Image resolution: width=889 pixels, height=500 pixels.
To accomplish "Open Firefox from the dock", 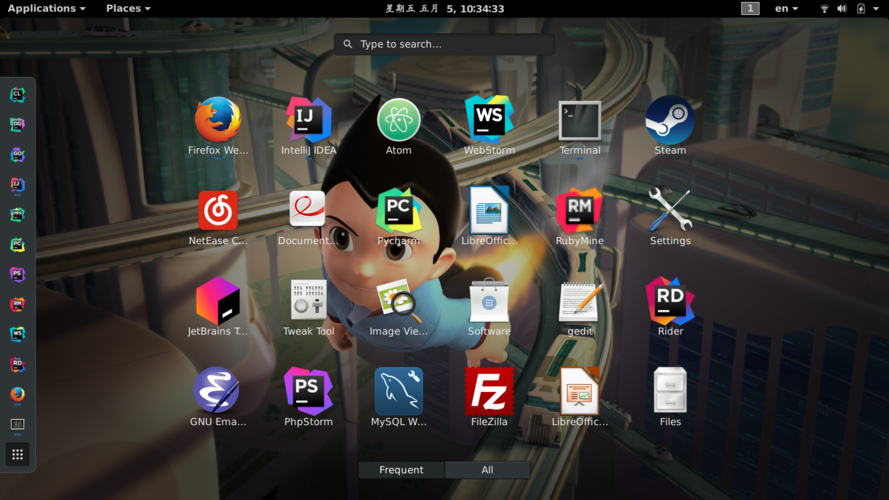I will [18, 394].
